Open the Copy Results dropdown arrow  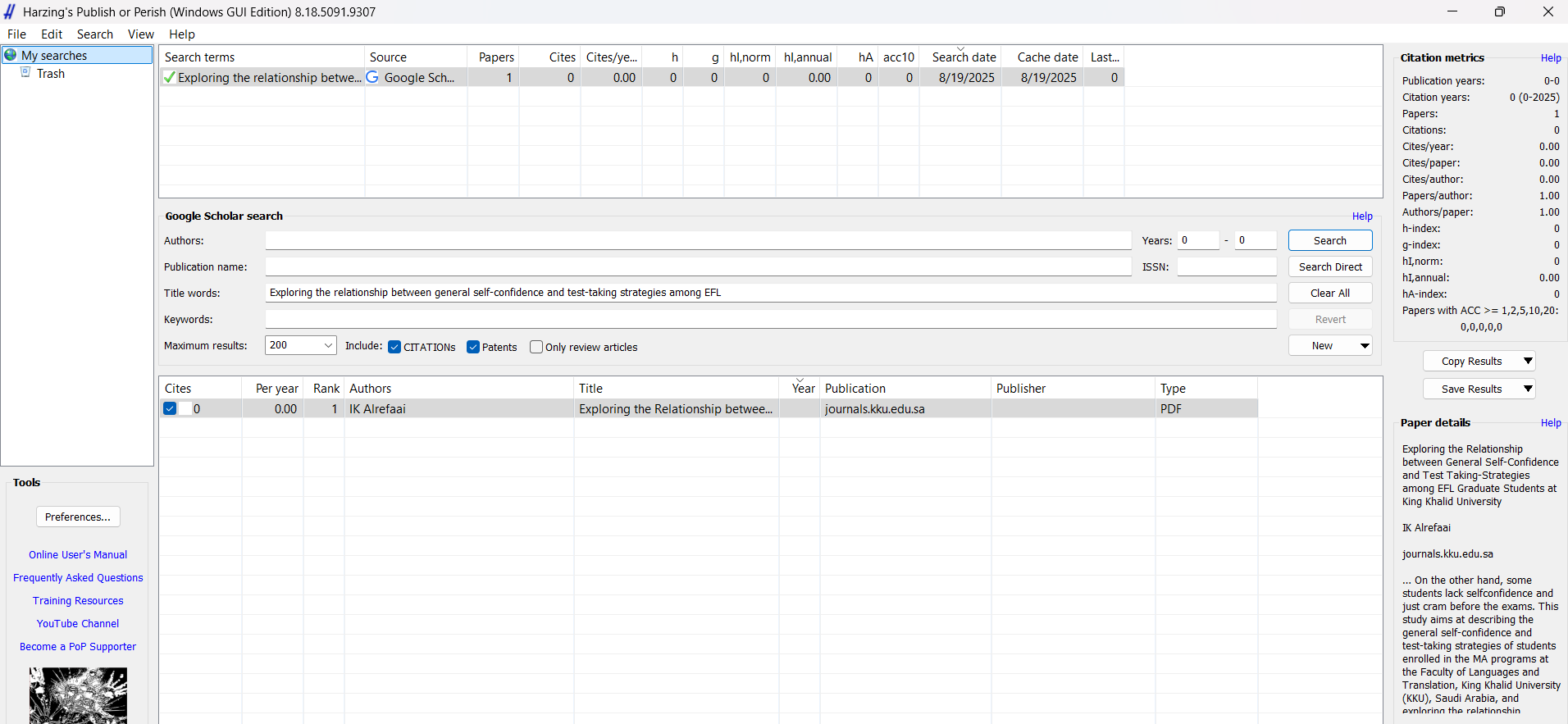click(1528, 361)
